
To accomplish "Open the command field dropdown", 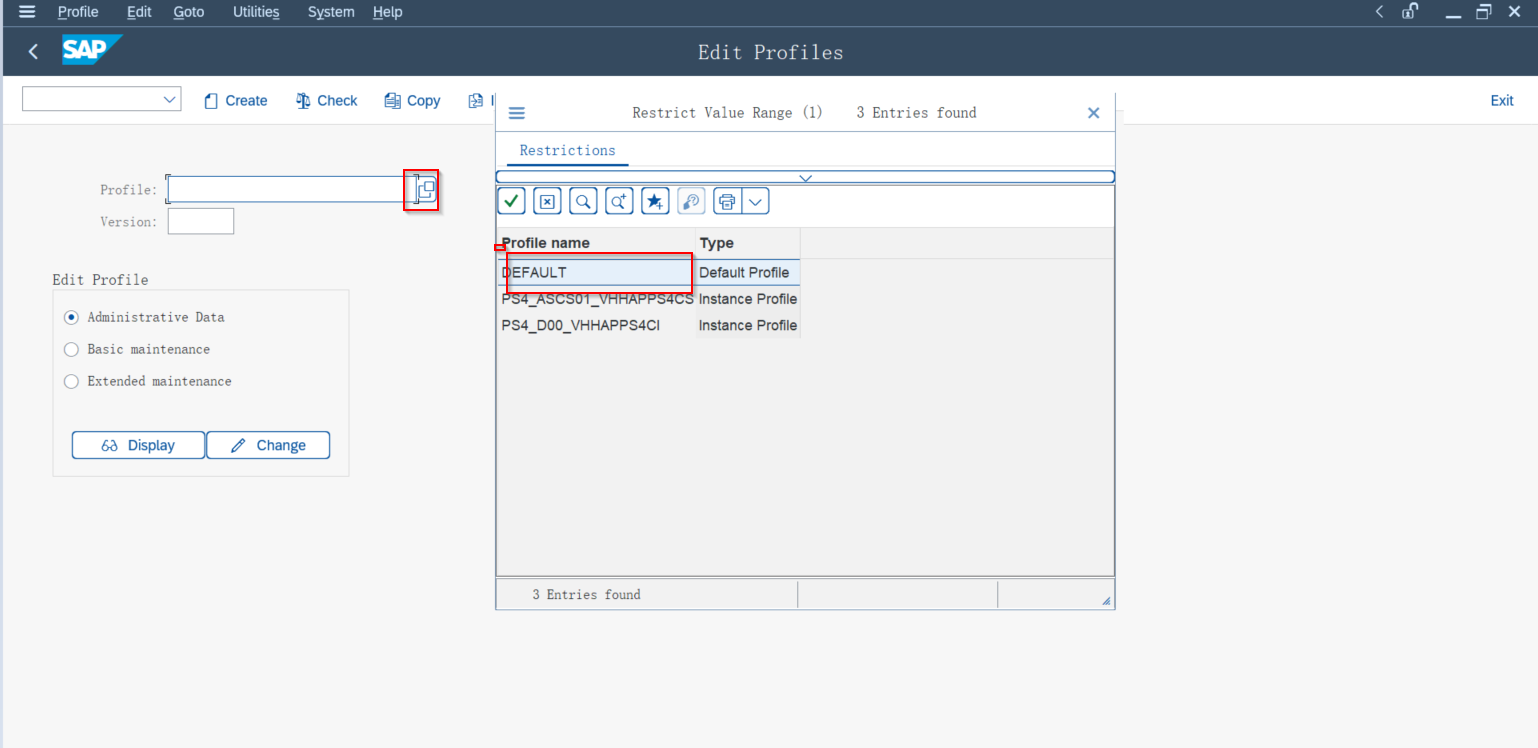I will [x=168, y=99].
